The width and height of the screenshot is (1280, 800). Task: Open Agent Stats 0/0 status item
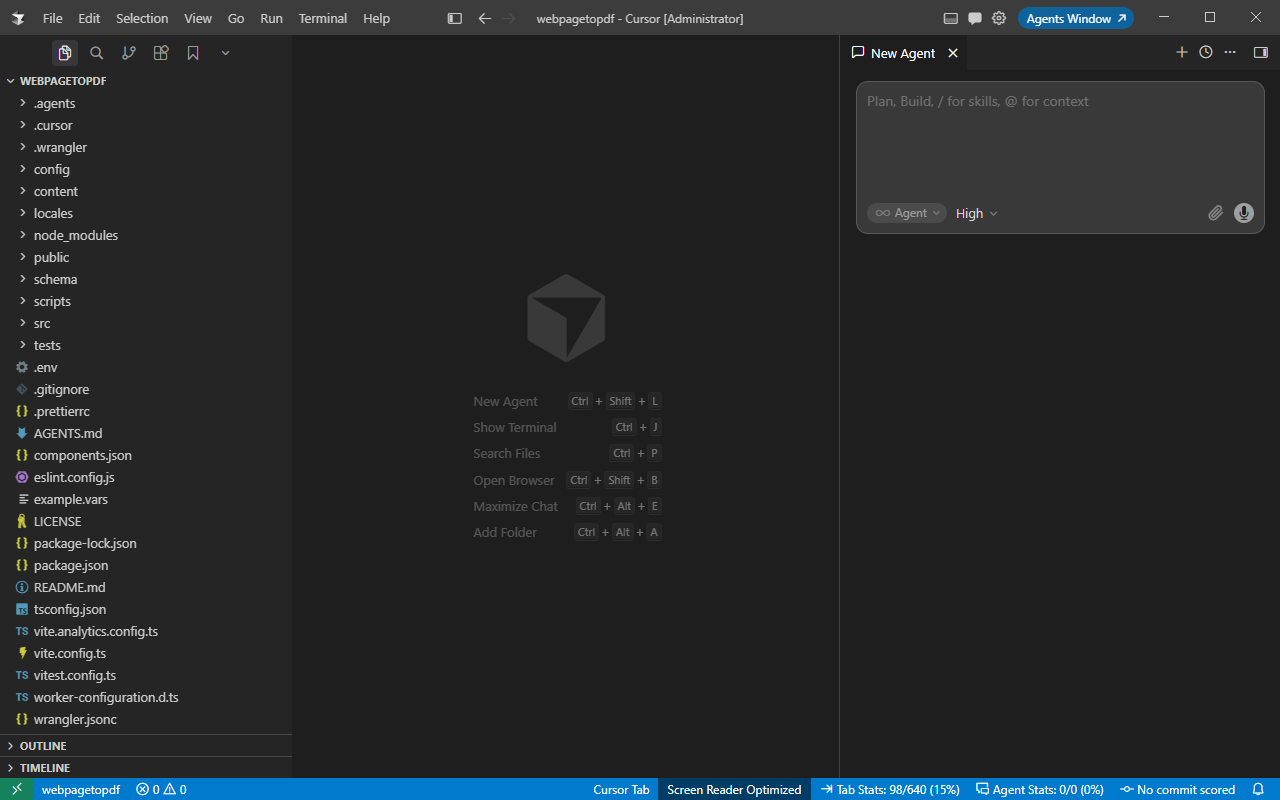pos(1040,789)
